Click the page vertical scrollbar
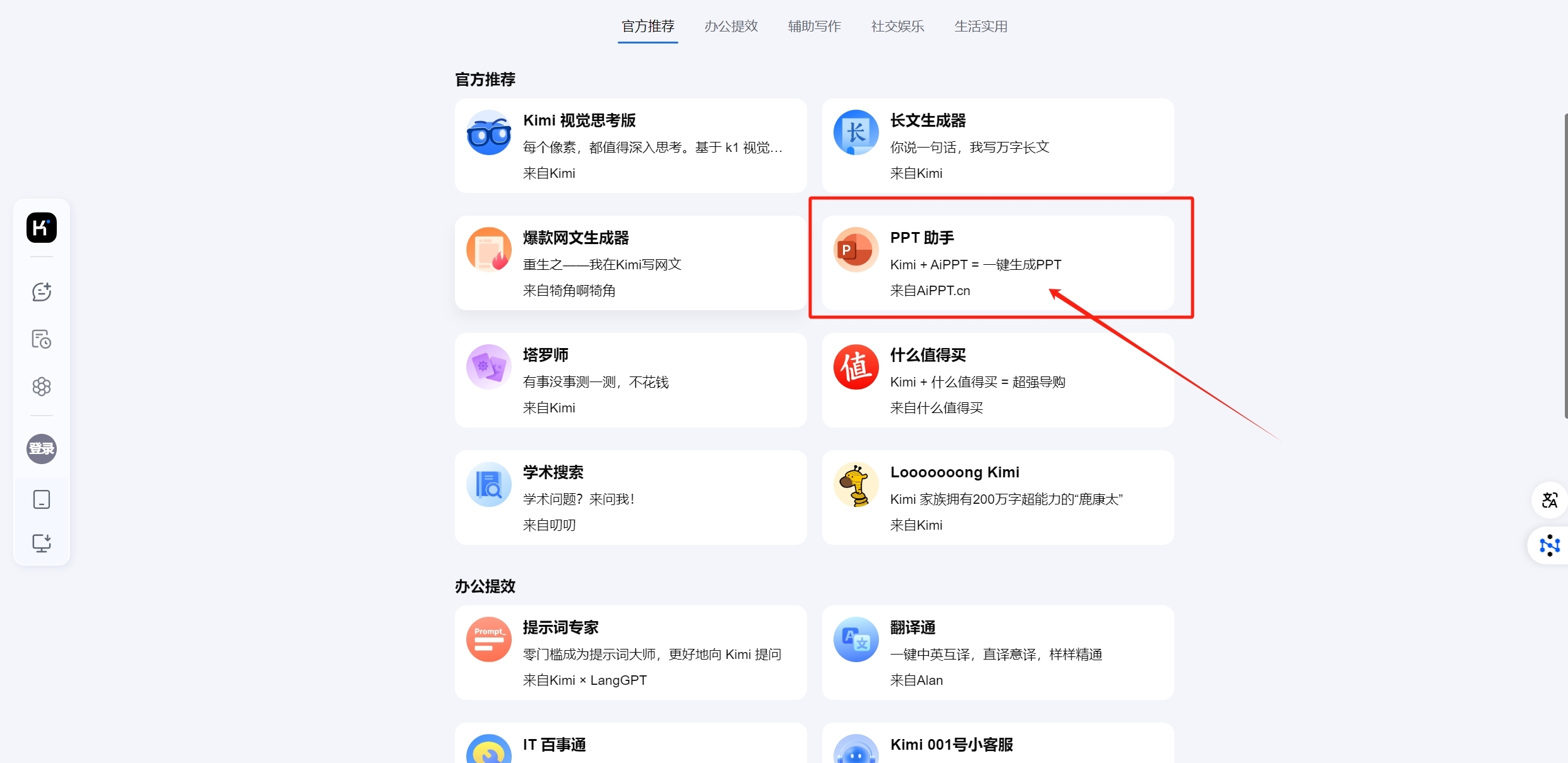This screenshot has height=763, width=1568. pos(1565,265)
